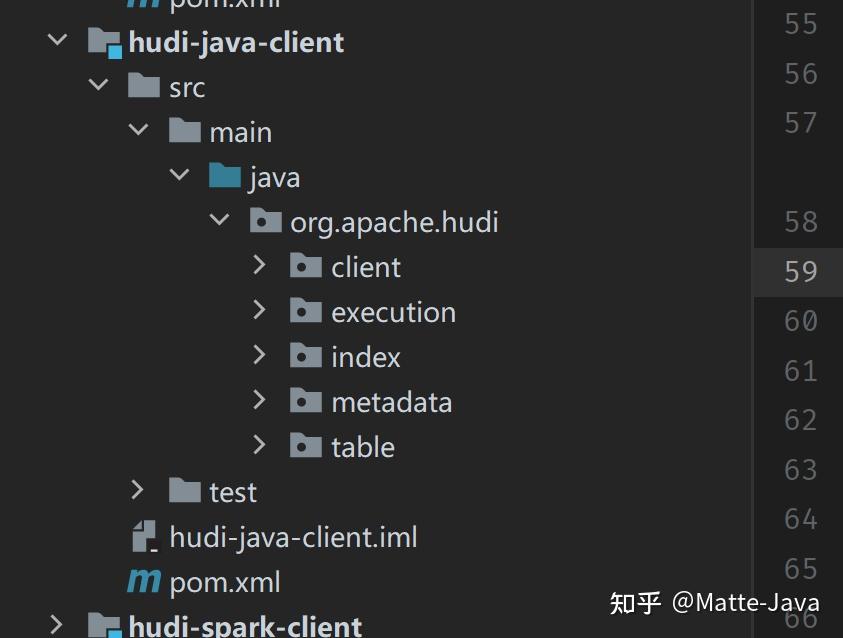Expand the execution package node
843x638 pixels.
click(x=260, y=311)
